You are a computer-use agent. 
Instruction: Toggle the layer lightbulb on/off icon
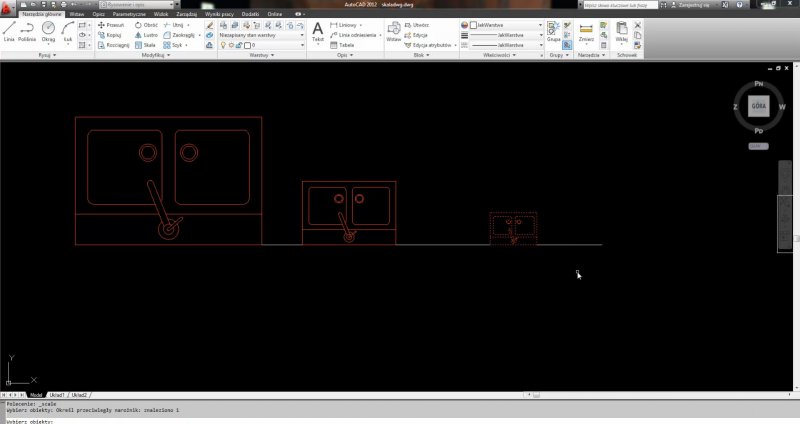click(224, 45)
